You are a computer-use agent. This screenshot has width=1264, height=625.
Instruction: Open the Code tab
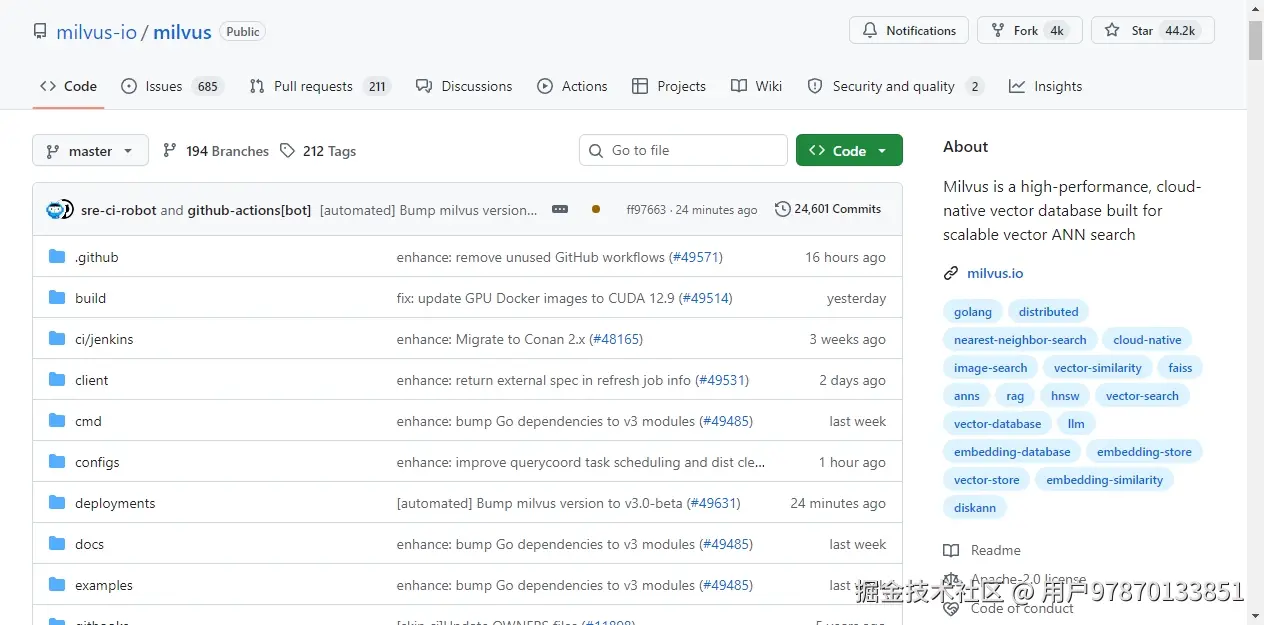click(x=68, y=86)
